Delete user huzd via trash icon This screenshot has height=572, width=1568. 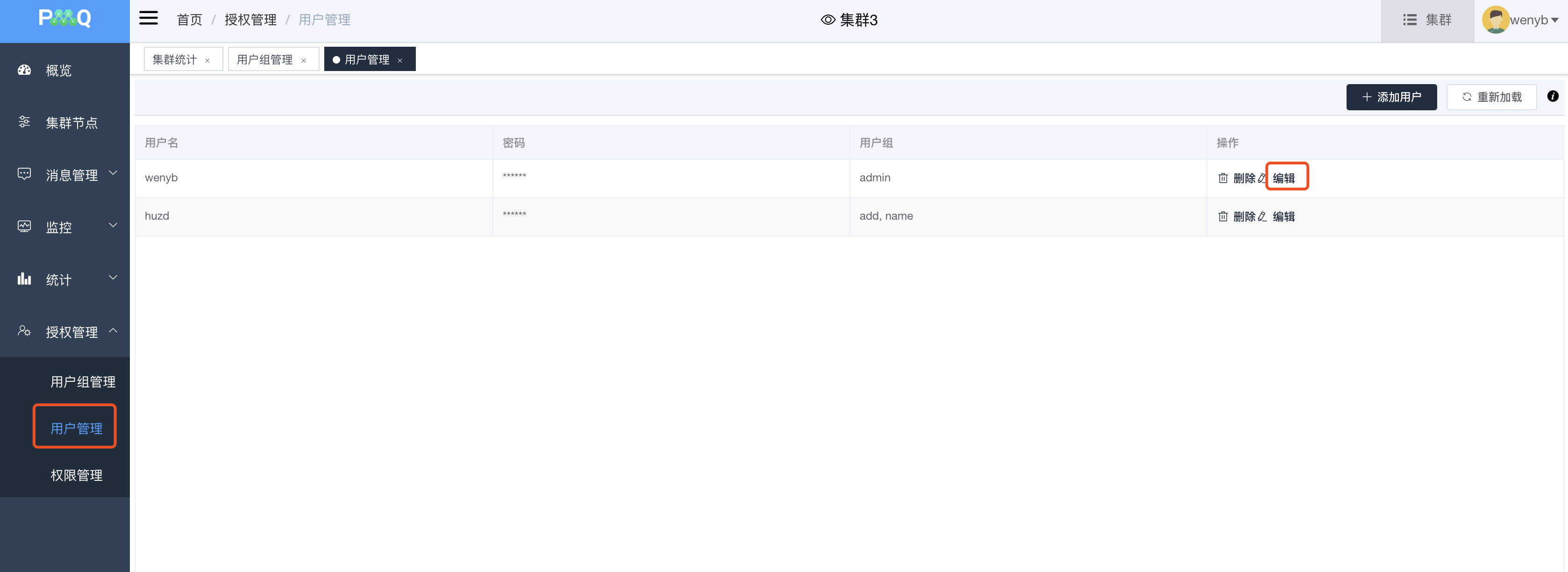1223,217
